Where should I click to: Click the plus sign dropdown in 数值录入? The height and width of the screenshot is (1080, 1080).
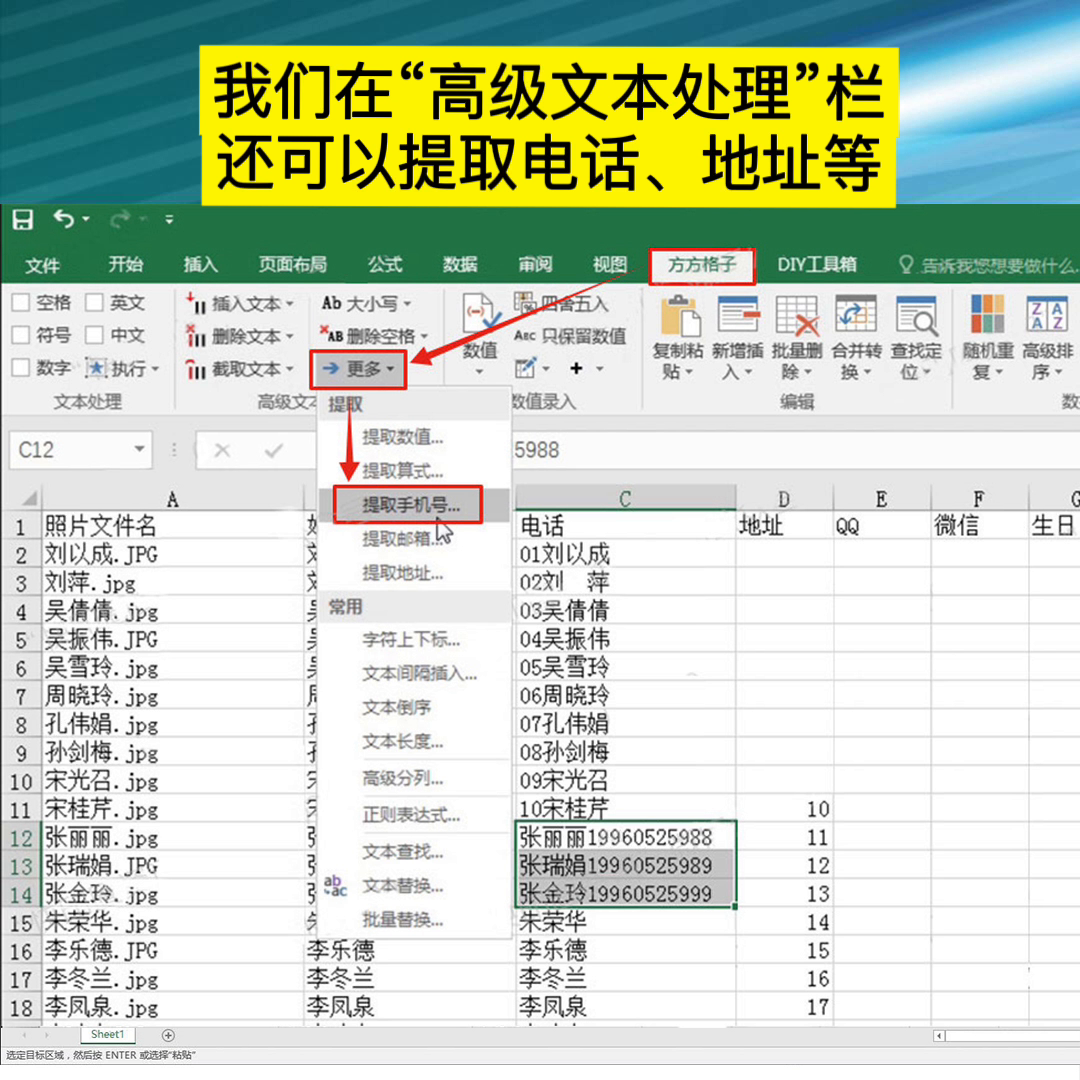click(586, 368)
